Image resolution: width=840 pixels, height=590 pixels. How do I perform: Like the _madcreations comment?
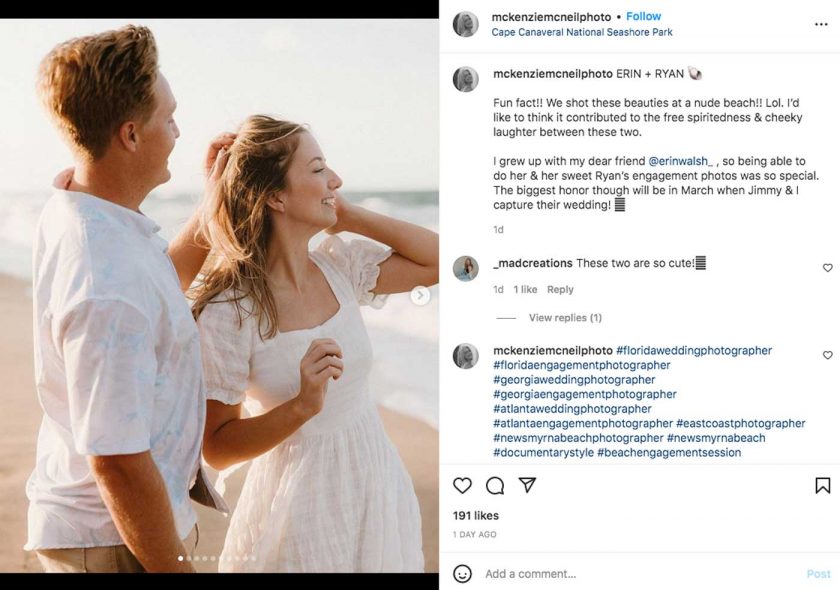(827, 268)
